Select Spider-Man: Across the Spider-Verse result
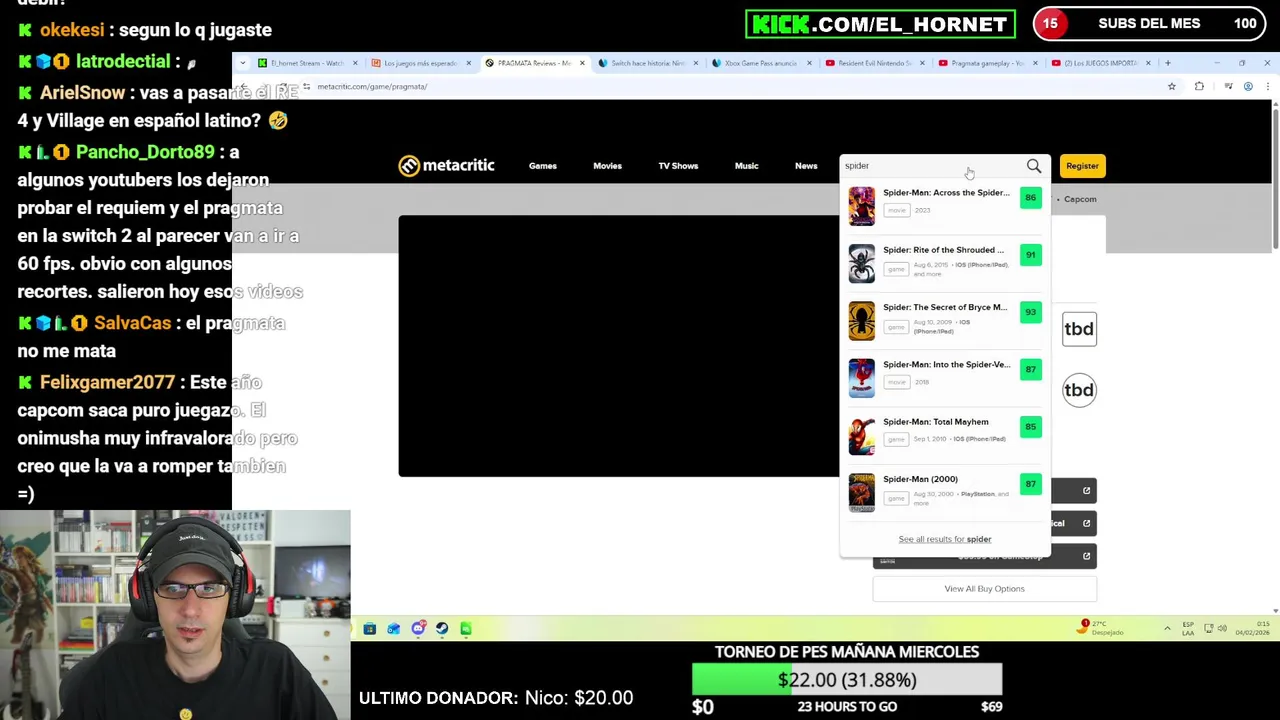This screenshot has width=1280, height=720. [945, 205]
